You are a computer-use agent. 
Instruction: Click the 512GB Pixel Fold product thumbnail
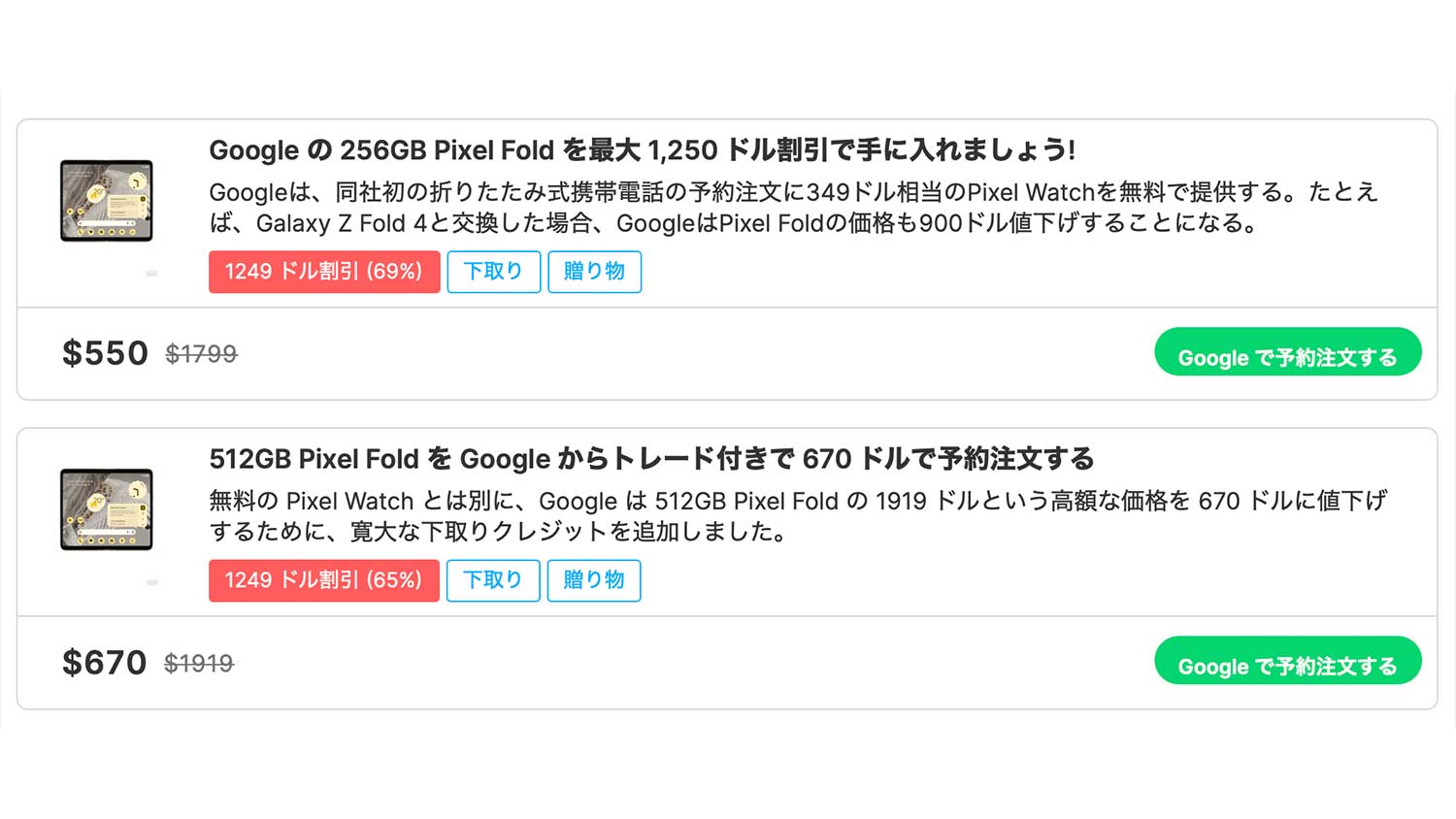click(107, 509)
